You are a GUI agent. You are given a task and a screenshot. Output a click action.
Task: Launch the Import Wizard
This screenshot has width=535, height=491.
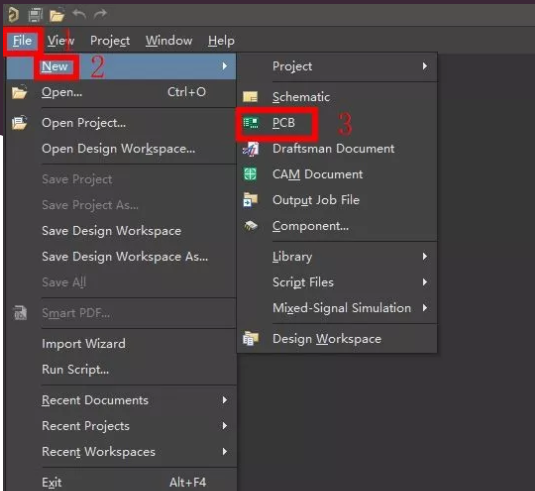pos(121,344)
